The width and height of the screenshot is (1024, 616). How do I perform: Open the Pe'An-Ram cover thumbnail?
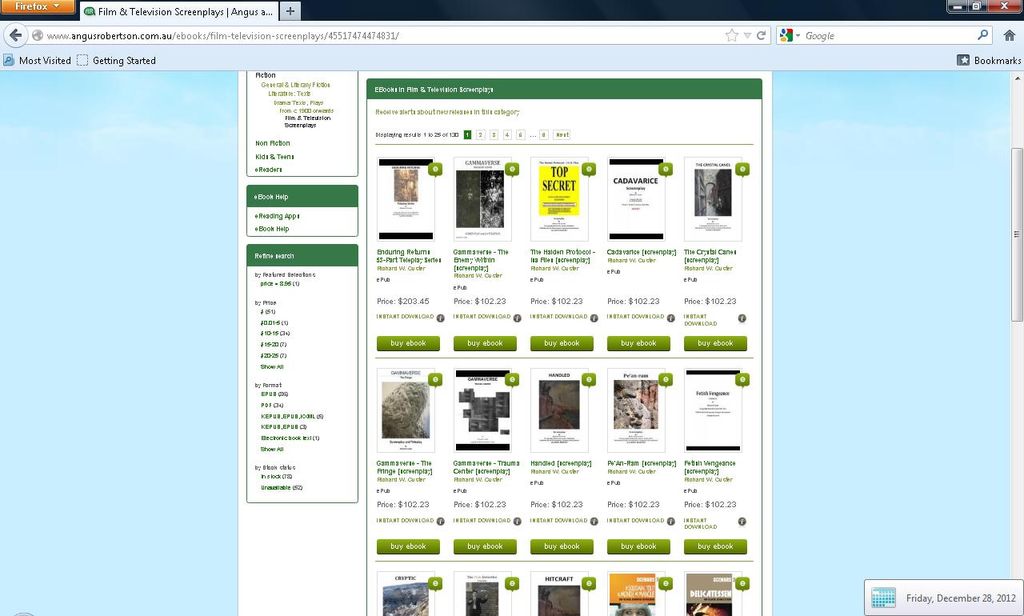tap(636, 410)
